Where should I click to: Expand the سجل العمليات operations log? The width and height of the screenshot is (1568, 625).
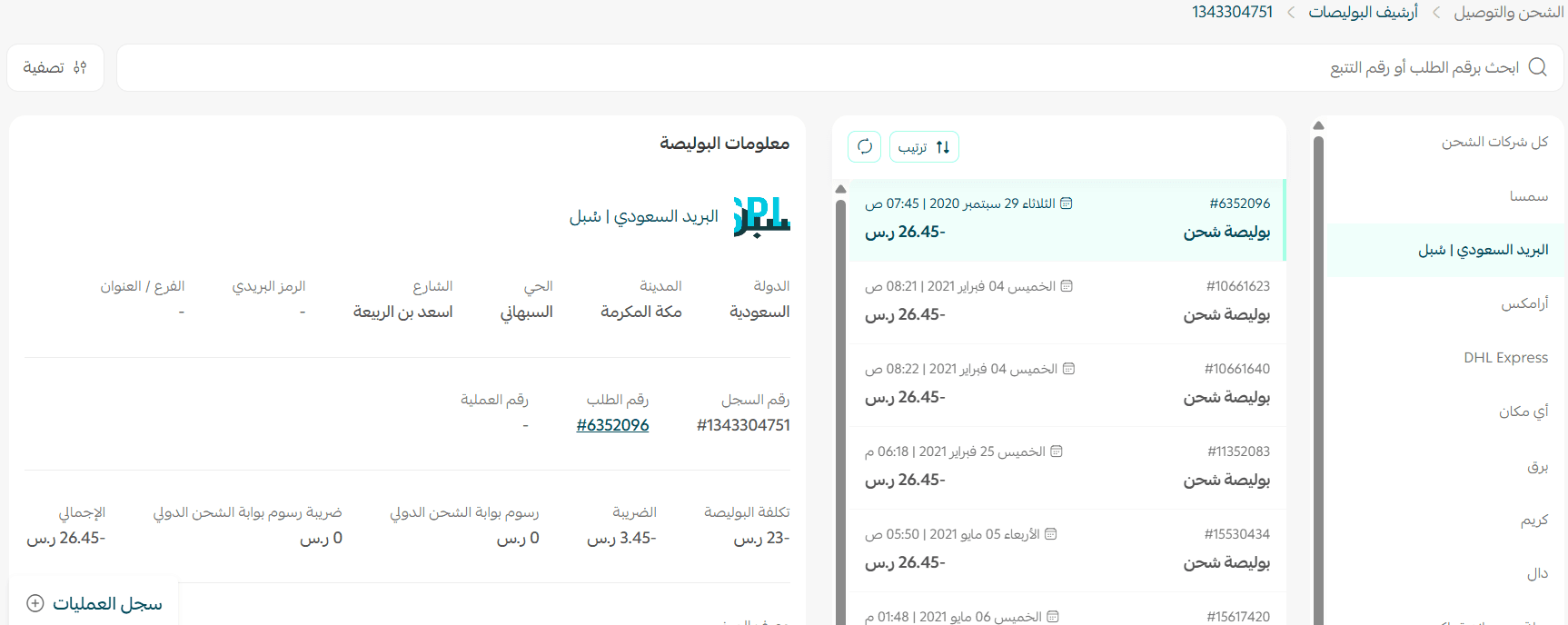pos(106,603)
